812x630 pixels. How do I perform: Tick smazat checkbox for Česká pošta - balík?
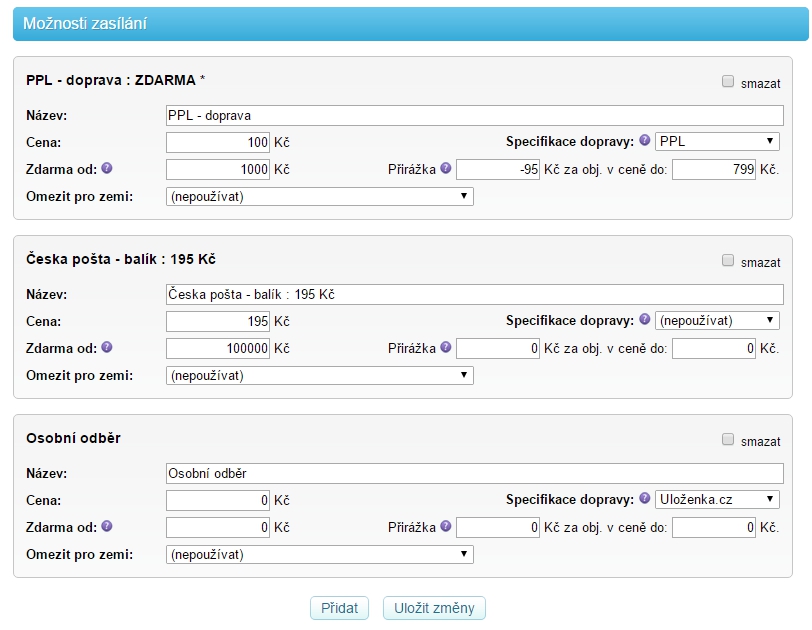click(x=728, y=261)
